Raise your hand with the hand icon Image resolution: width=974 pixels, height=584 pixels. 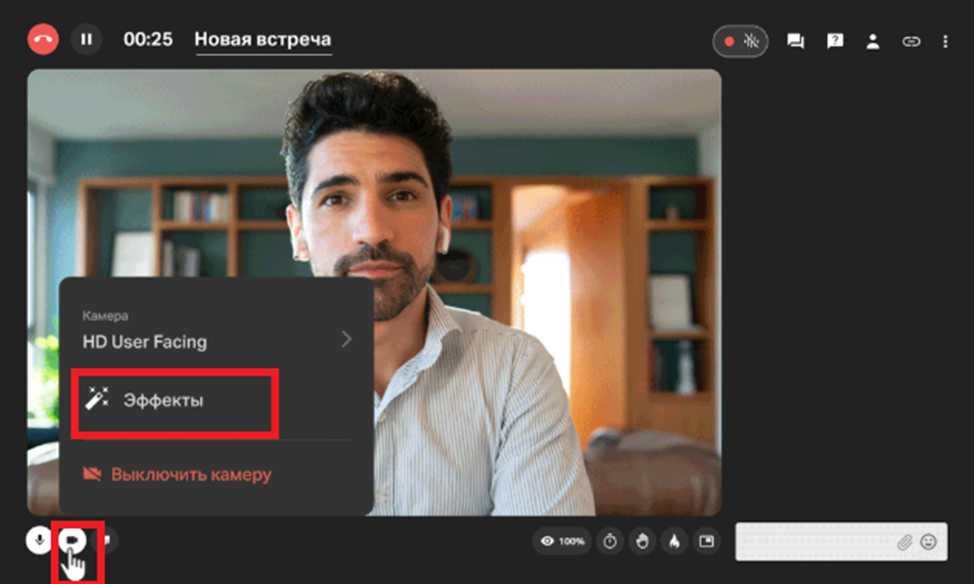point(641,541)
